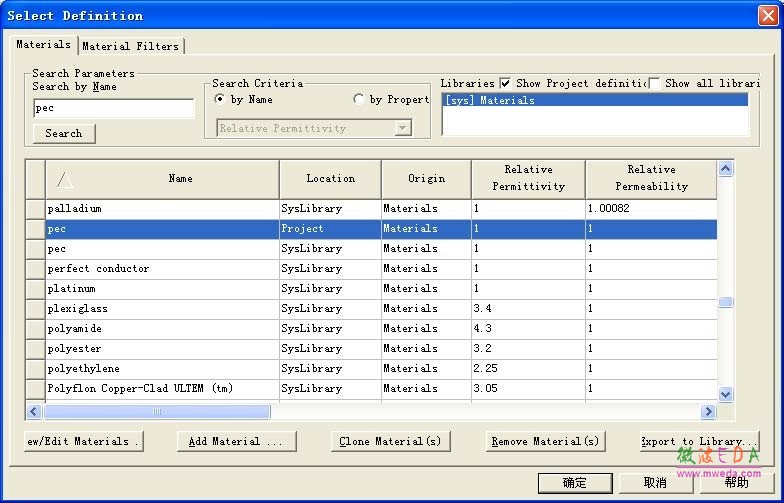
Task: Sort by the Name column header
Action: coord(162,178)
